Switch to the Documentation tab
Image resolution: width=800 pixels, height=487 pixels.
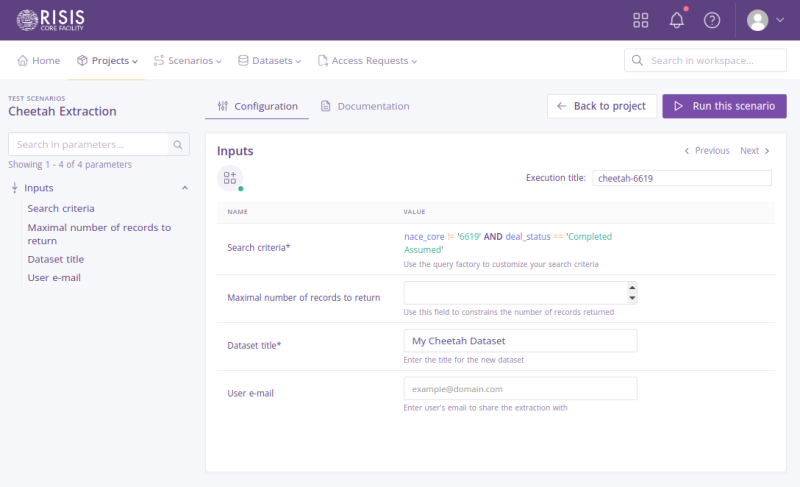click(x=364, y=106)
